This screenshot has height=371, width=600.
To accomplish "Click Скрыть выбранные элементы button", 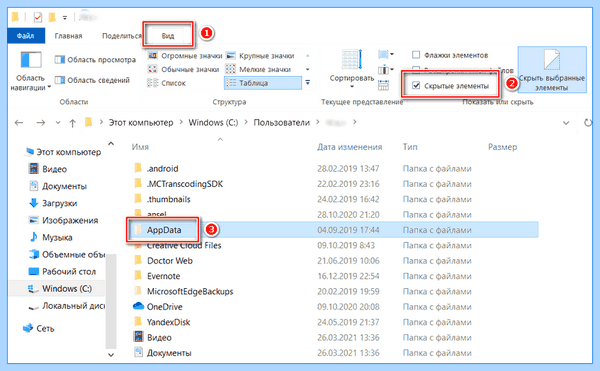I will click(552, 70).
